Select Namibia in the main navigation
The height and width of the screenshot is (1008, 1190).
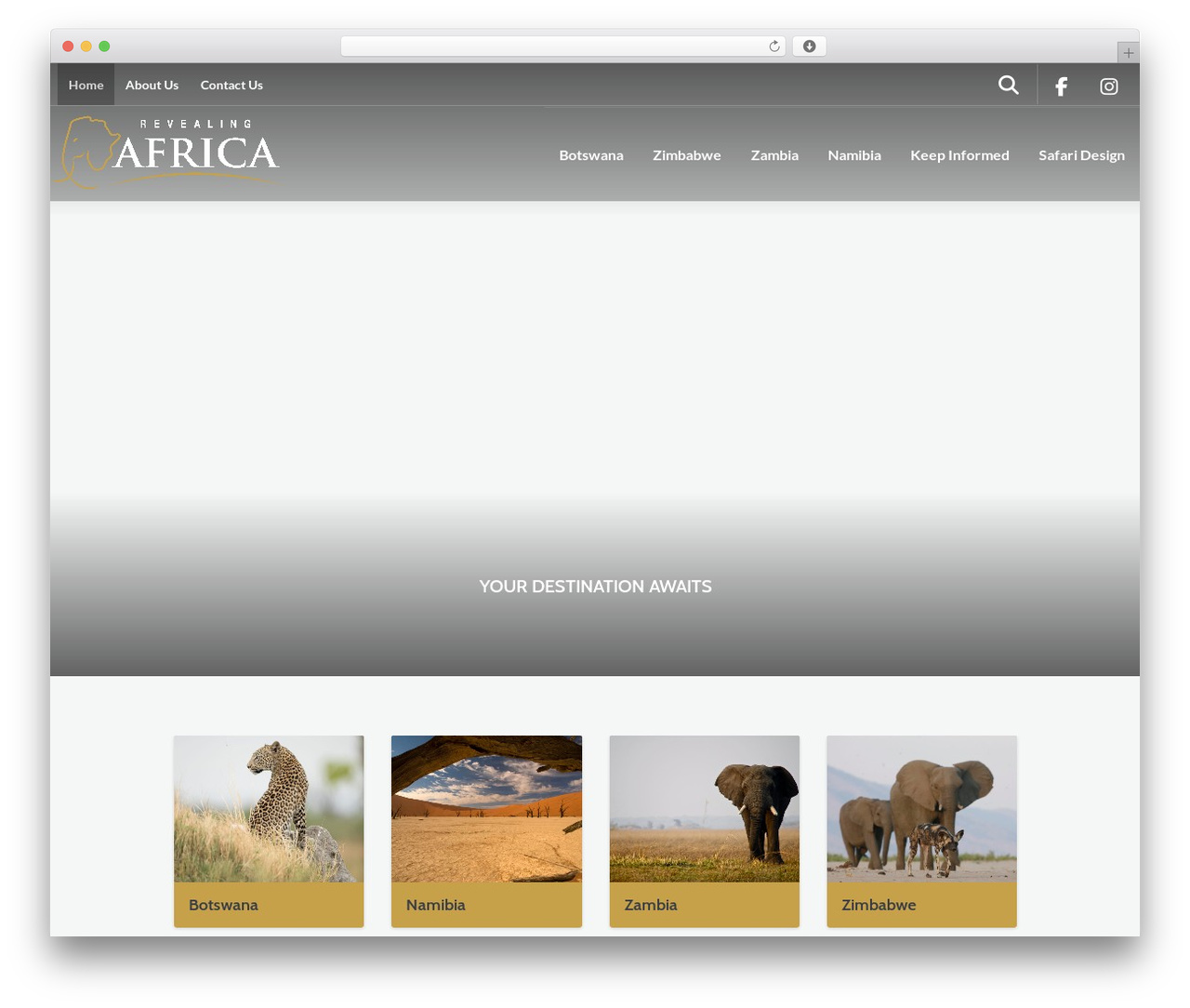(x=854, y=155)
